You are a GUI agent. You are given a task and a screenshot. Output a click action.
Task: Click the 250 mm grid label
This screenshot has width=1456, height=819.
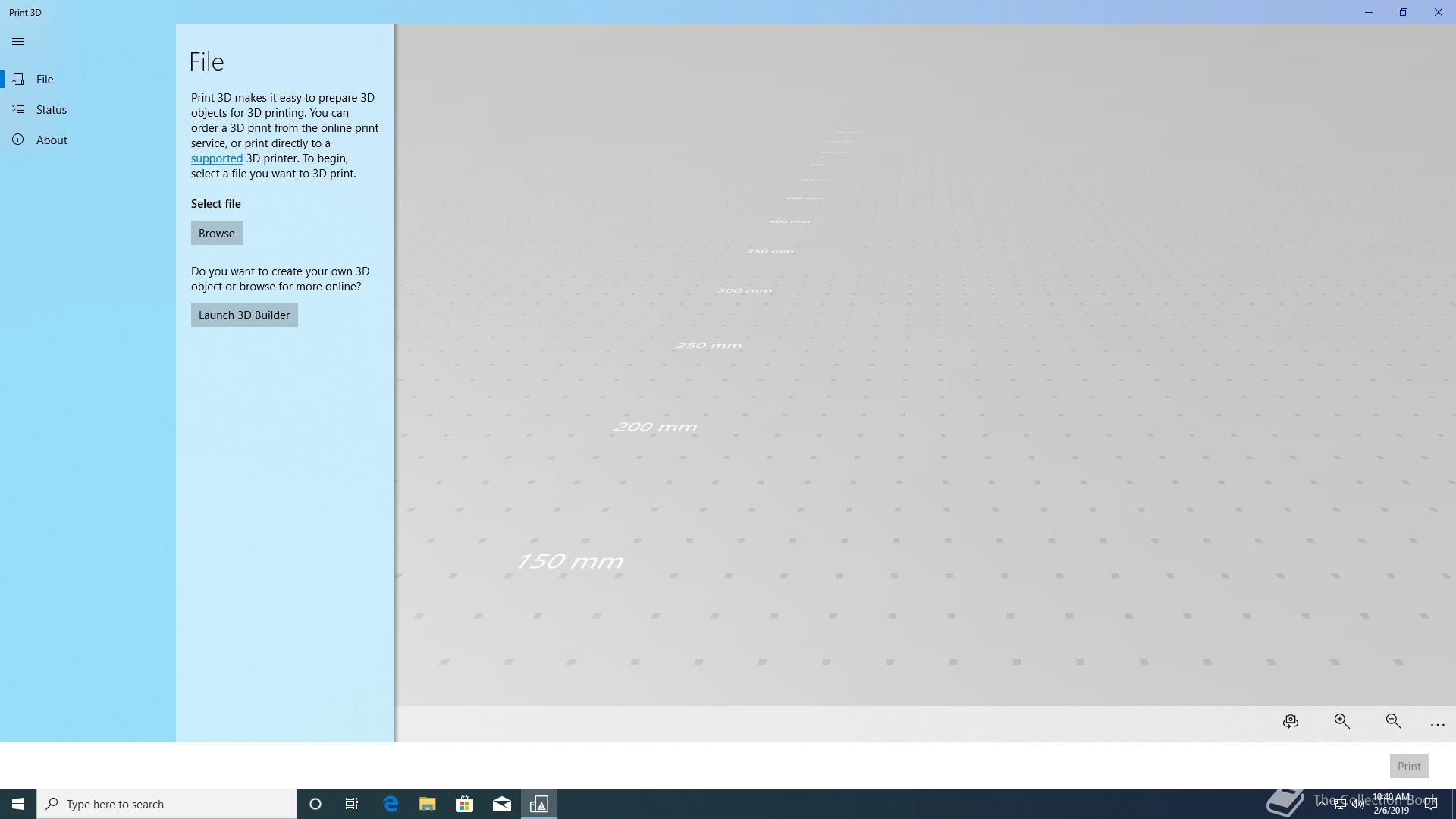[x=708, y=345]
